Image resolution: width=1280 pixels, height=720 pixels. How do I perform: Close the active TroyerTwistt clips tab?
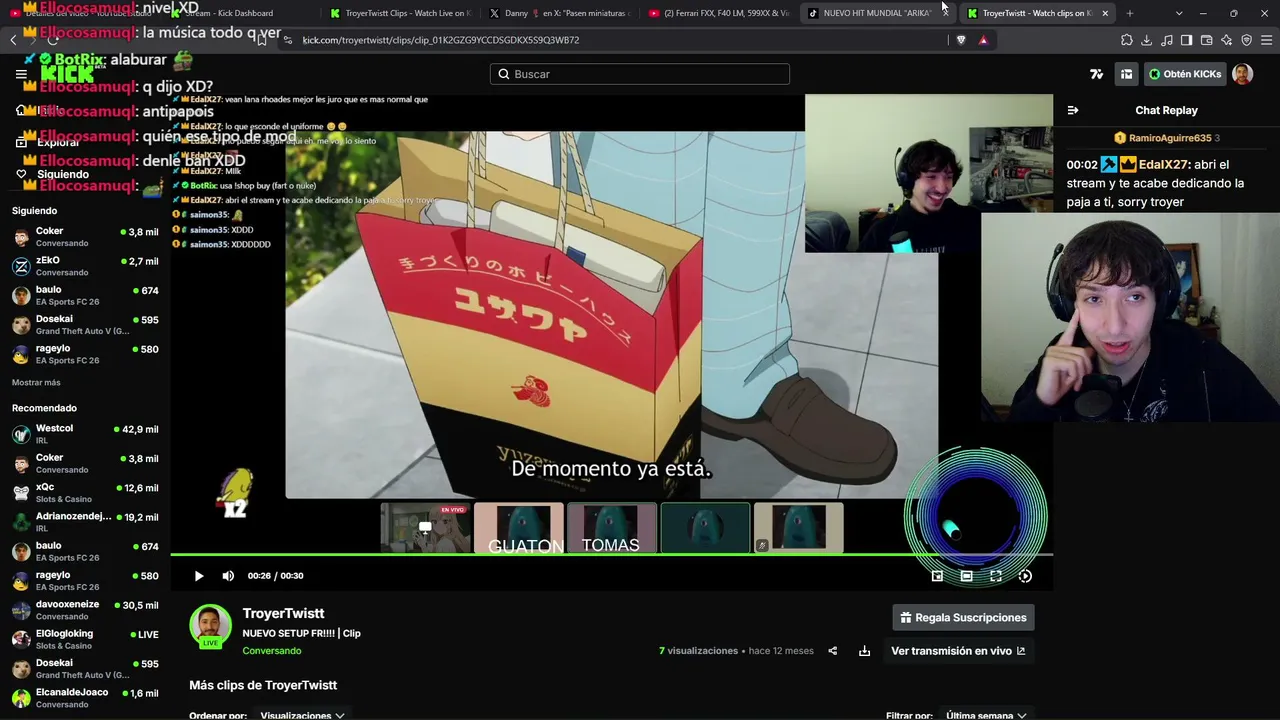(x=1105, y=13)
